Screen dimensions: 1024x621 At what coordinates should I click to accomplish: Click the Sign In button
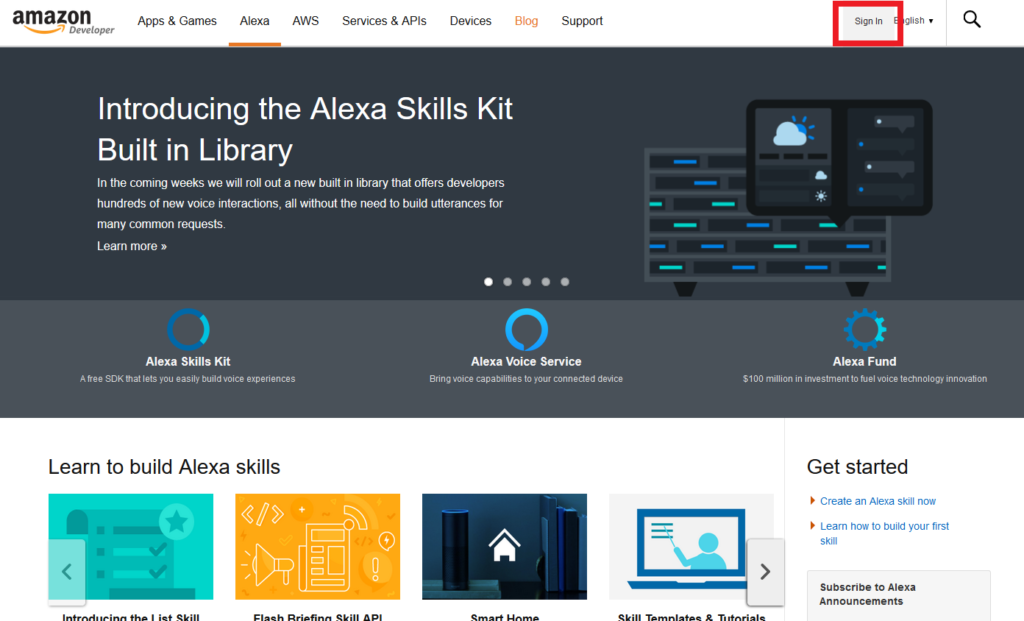pyautogui.click(x=866, y=19)
